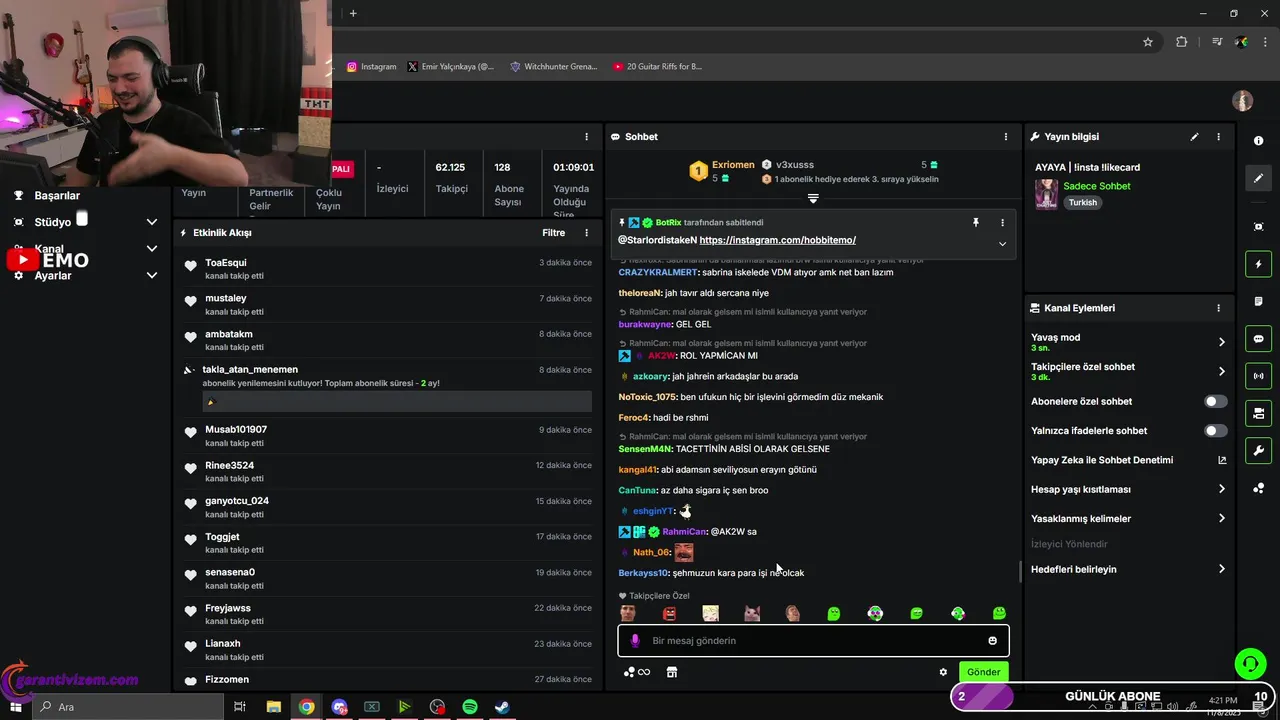Toggle the broadcast signal sidebar icon
Viewport: 1280px width, 720px height.
(x=1259, y=376)
